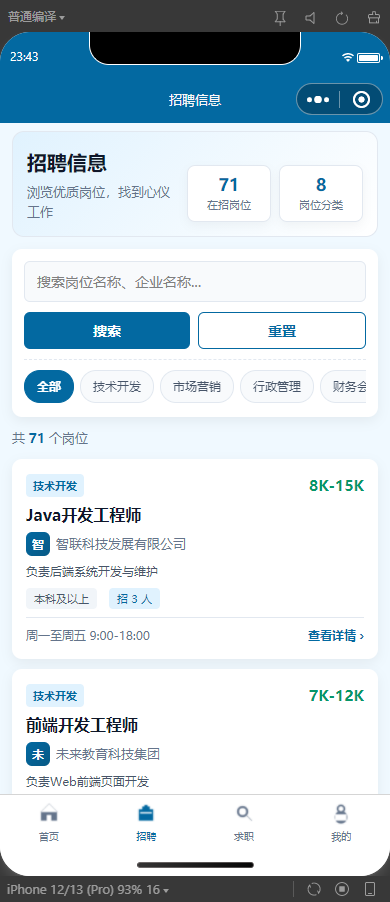Click the 前端开发工程师 job card title
Image resolution: width=390 pixels, height=902 pixels.
click(82, 725)
